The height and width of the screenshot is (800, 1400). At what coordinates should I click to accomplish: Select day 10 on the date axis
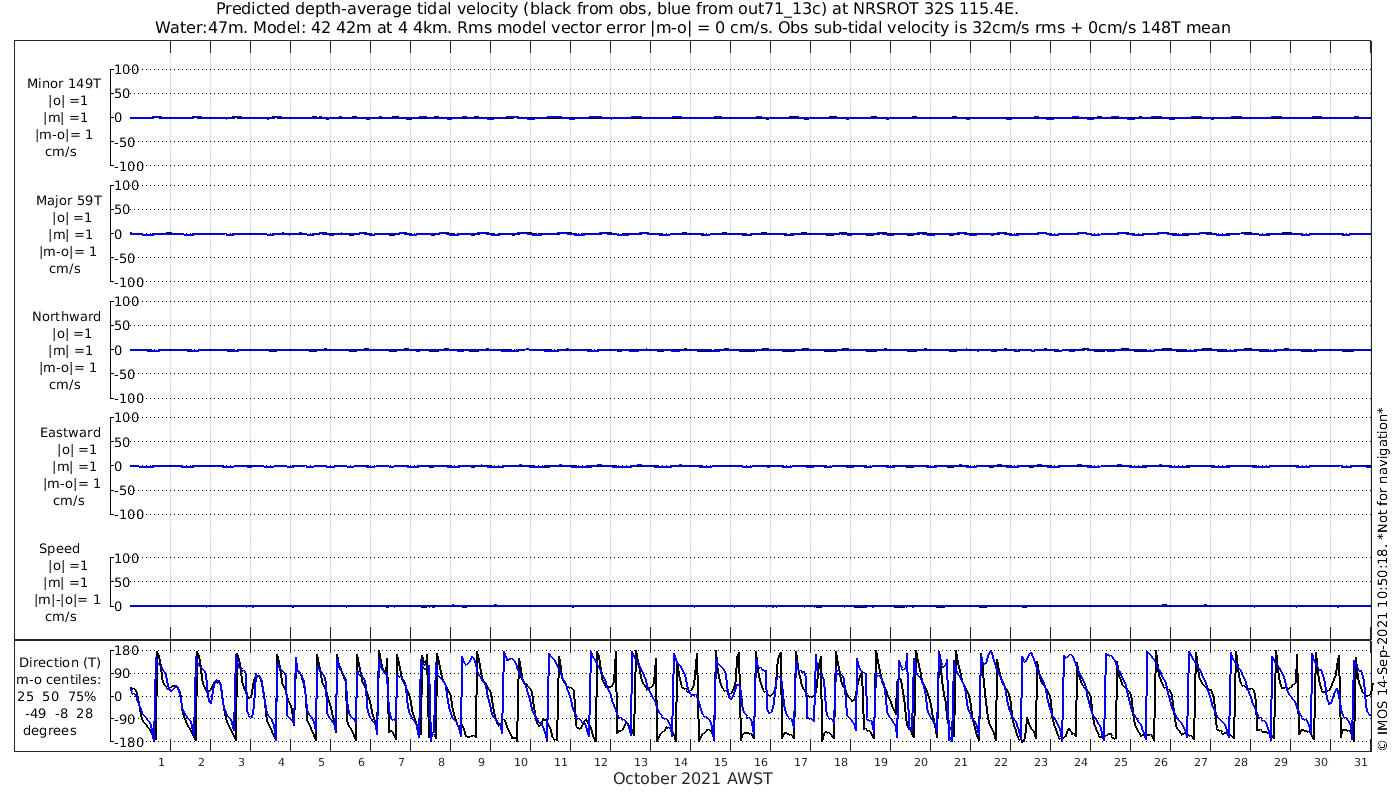point(521,762)
